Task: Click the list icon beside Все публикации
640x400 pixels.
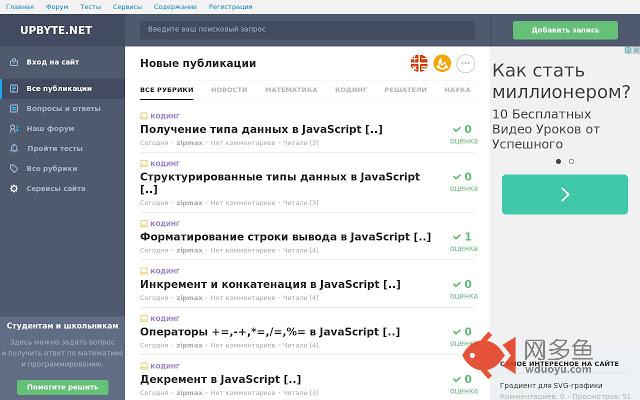Action: click(14, 88)
